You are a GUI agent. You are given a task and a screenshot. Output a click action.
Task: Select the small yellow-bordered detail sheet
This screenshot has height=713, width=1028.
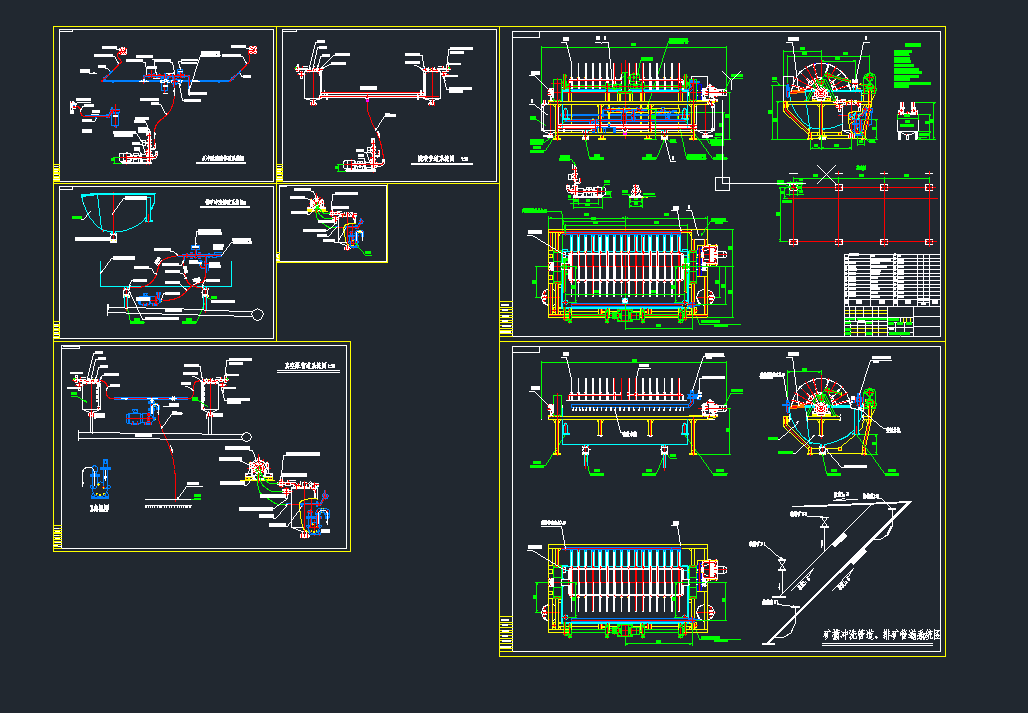click(x=332, y=223)
